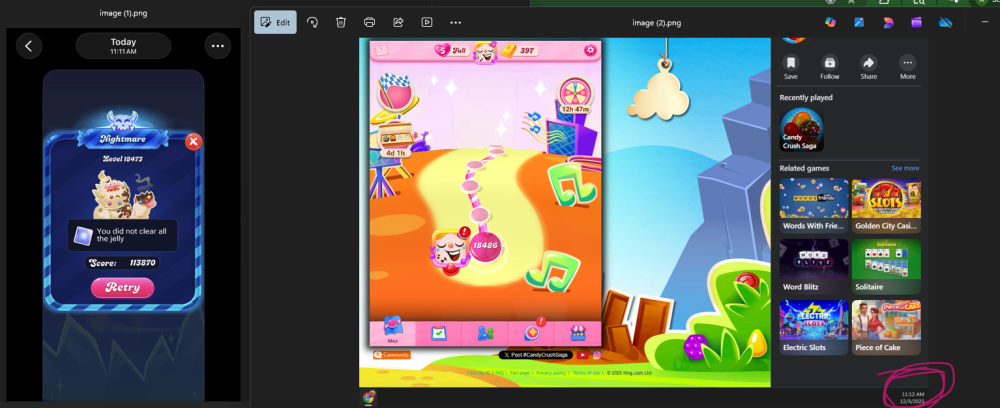Click the OneDrive cloud icon in Photos
This screenshot has width=1000, height=408.
945,22
